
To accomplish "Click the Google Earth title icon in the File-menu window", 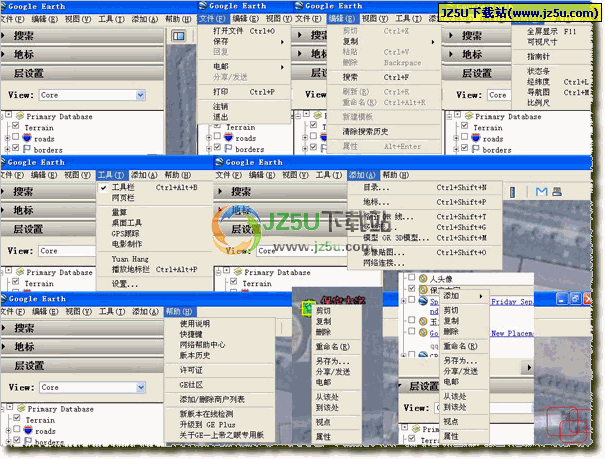I will tap(203, 6).
